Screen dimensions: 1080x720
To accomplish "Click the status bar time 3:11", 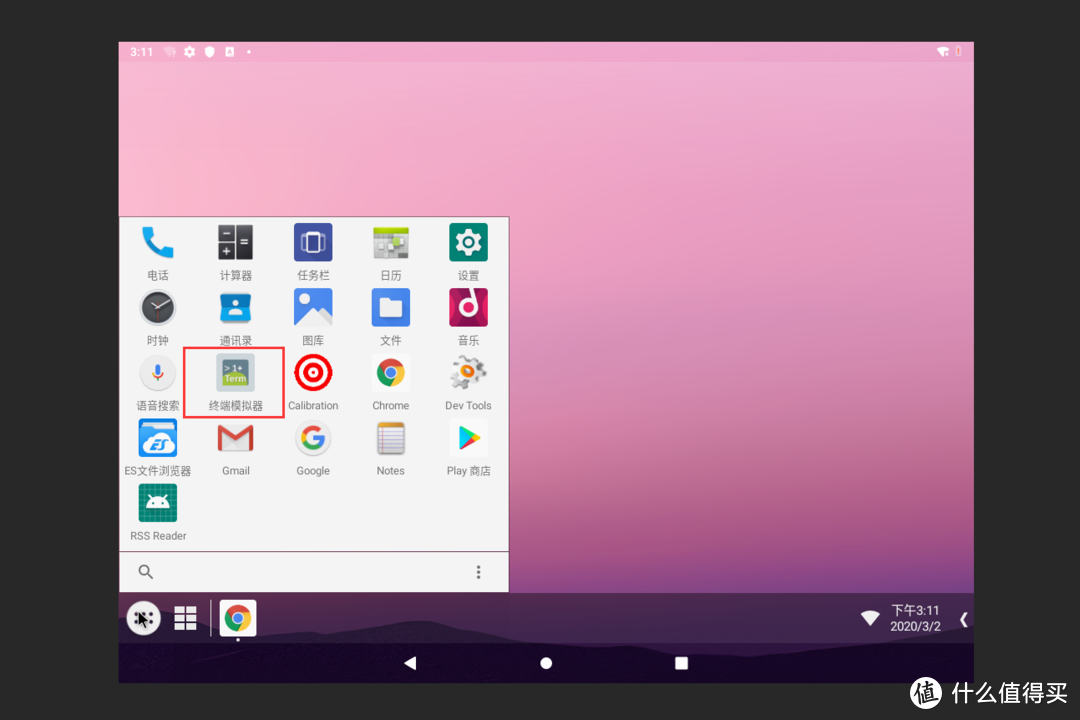I will [141, 52].
